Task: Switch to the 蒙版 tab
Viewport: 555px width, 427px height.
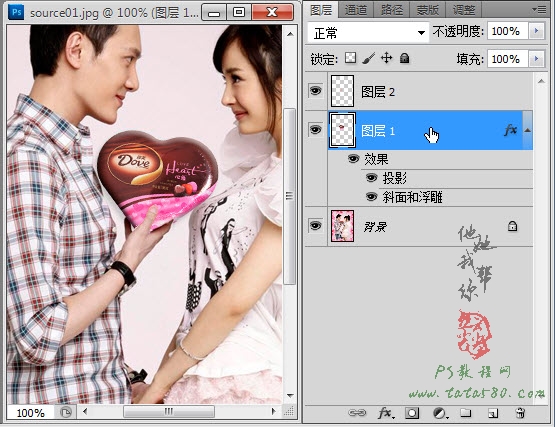Action: coord(427,10)
